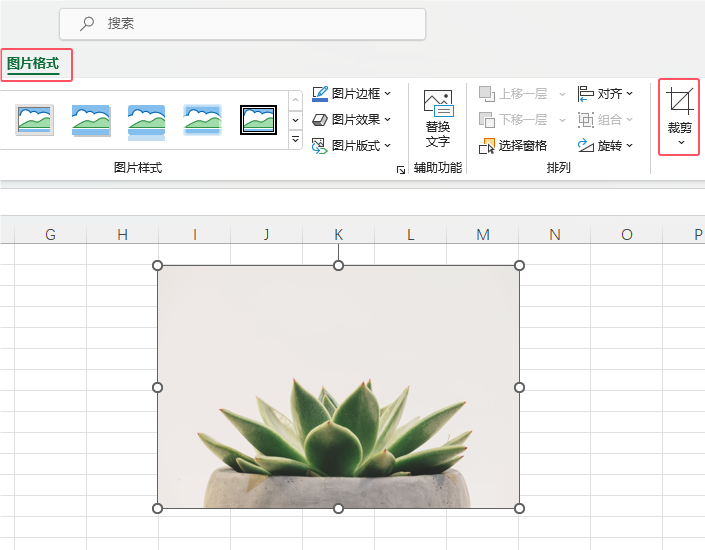Click the picture's top-left corner handle
The height and width of the screenshot is (550, 705).
pyautogui.click(x=157, y=265)
